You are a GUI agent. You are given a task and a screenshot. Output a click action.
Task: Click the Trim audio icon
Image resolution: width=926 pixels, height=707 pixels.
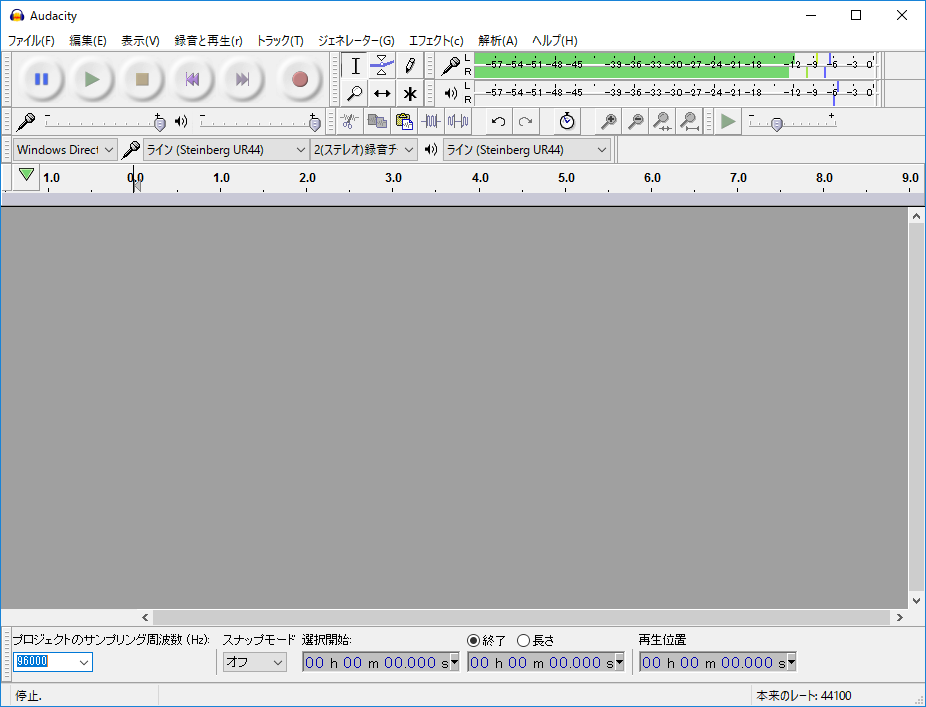(x=431, y=122)
